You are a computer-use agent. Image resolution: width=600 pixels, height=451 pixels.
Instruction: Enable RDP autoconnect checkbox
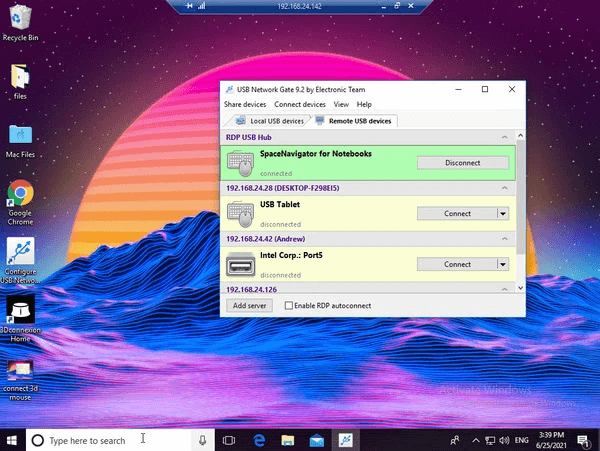click(290, 305)
